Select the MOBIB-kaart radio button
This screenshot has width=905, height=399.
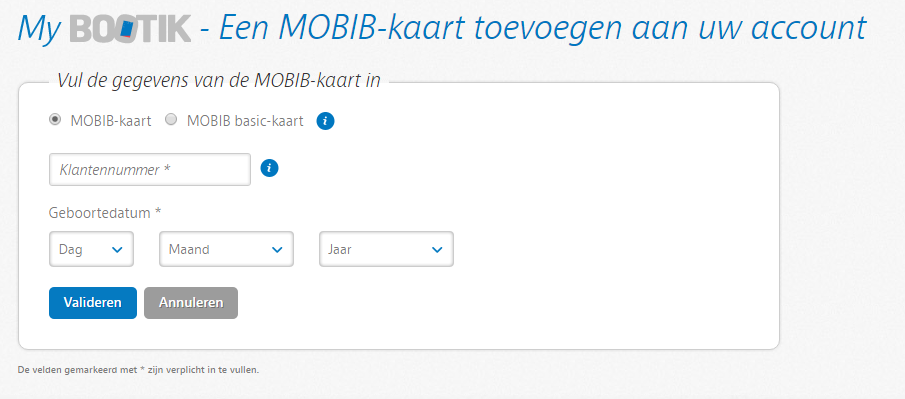click(55, 120)
